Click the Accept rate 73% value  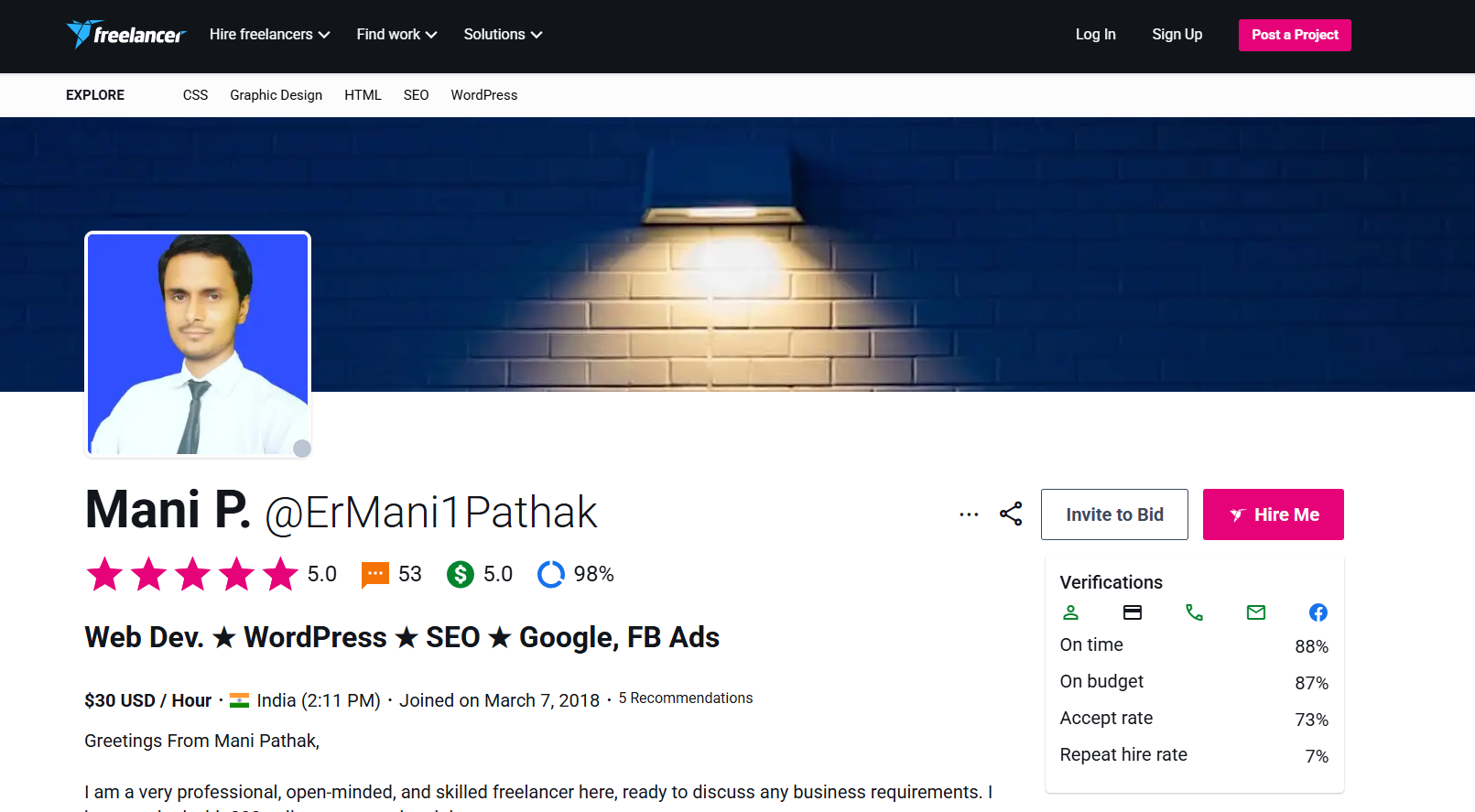click(1311, 720)
